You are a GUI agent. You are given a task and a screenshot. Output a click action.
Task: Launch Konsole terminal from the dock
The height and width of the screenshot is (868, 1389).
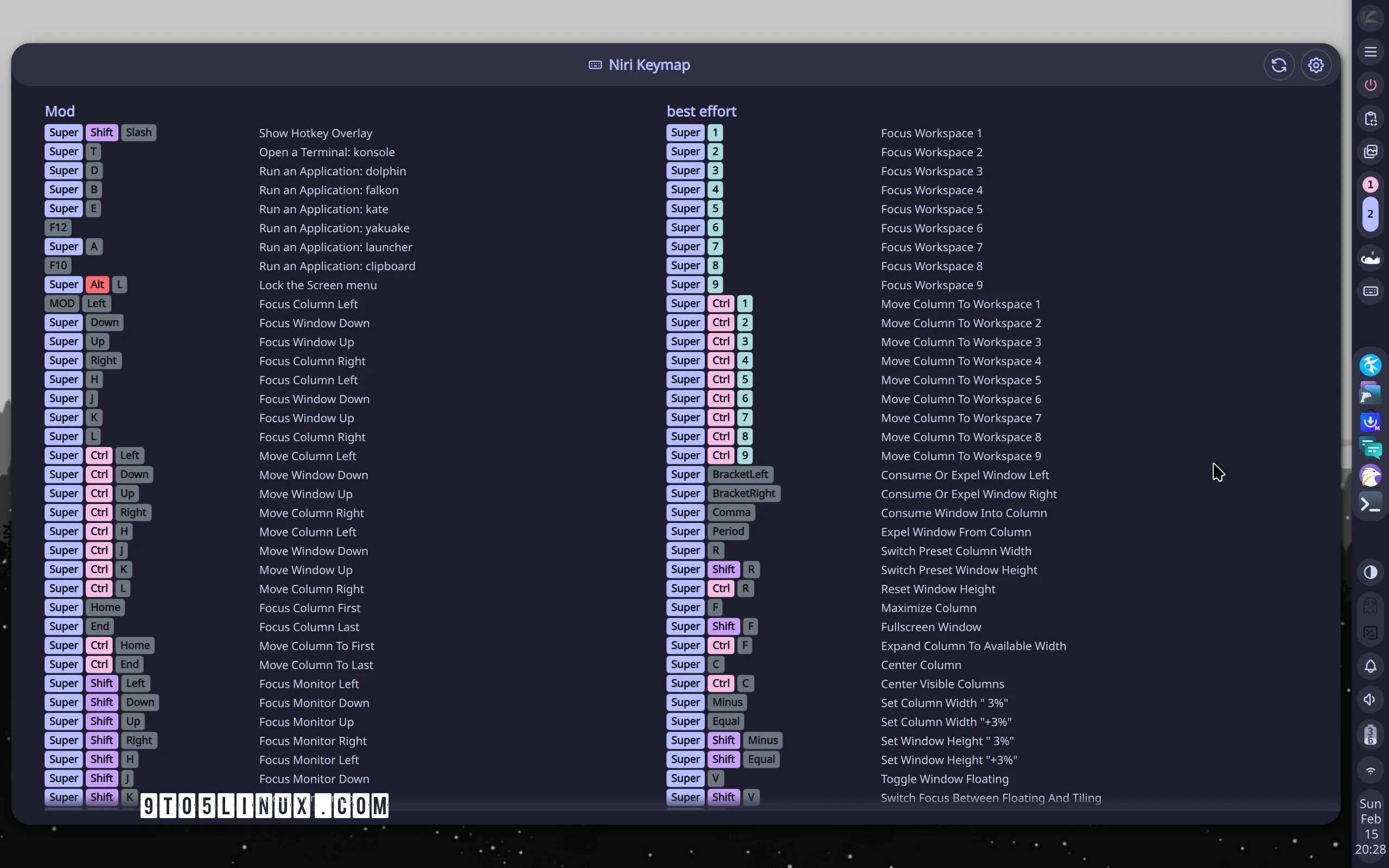click(x=1371, y=503)
